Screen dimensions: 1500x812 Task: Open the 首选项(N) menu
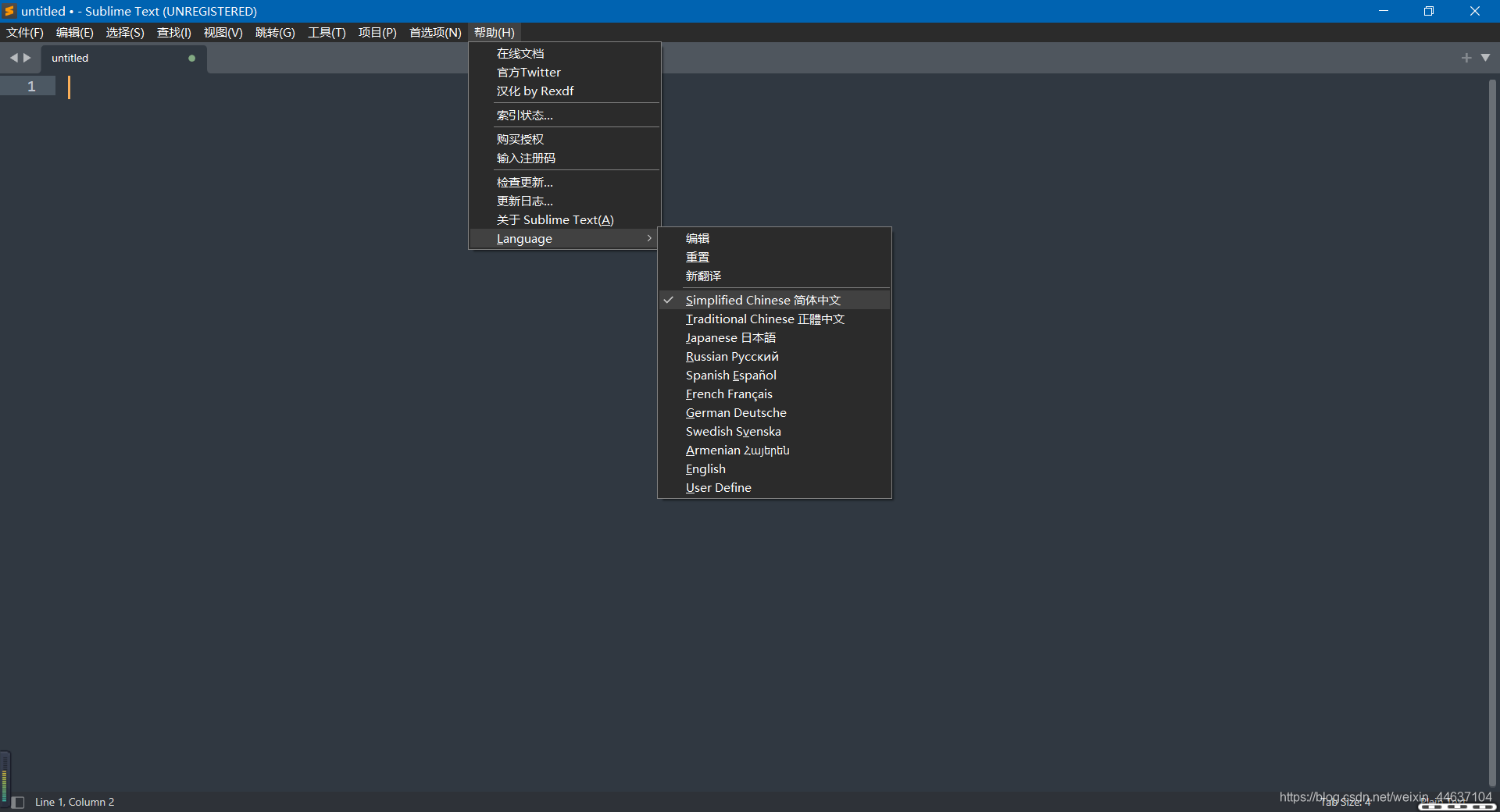tap(435, 32)
